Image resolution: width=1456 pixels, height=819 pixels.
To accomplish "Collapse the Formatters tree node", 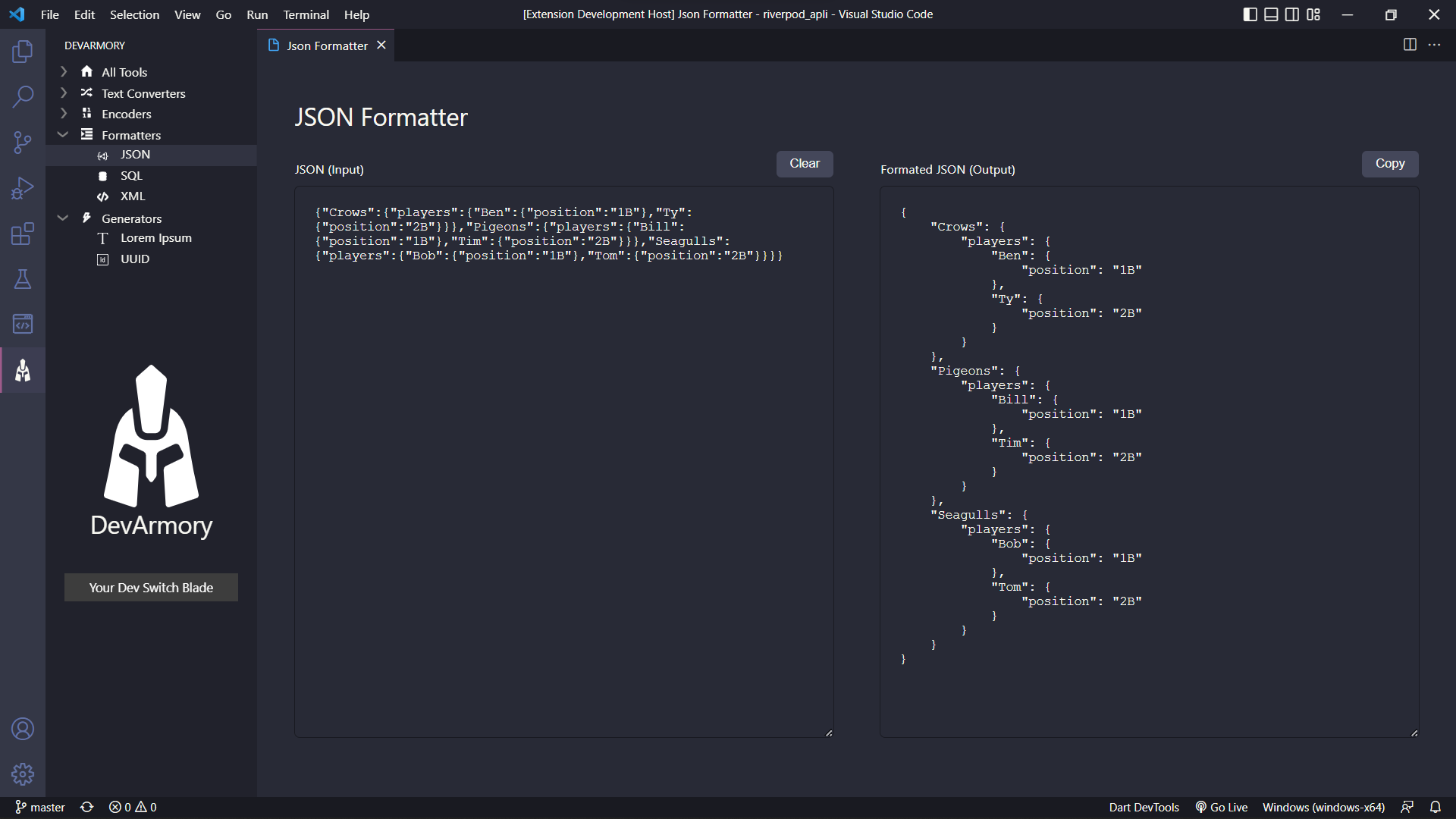I will click(x=64, y=134).
